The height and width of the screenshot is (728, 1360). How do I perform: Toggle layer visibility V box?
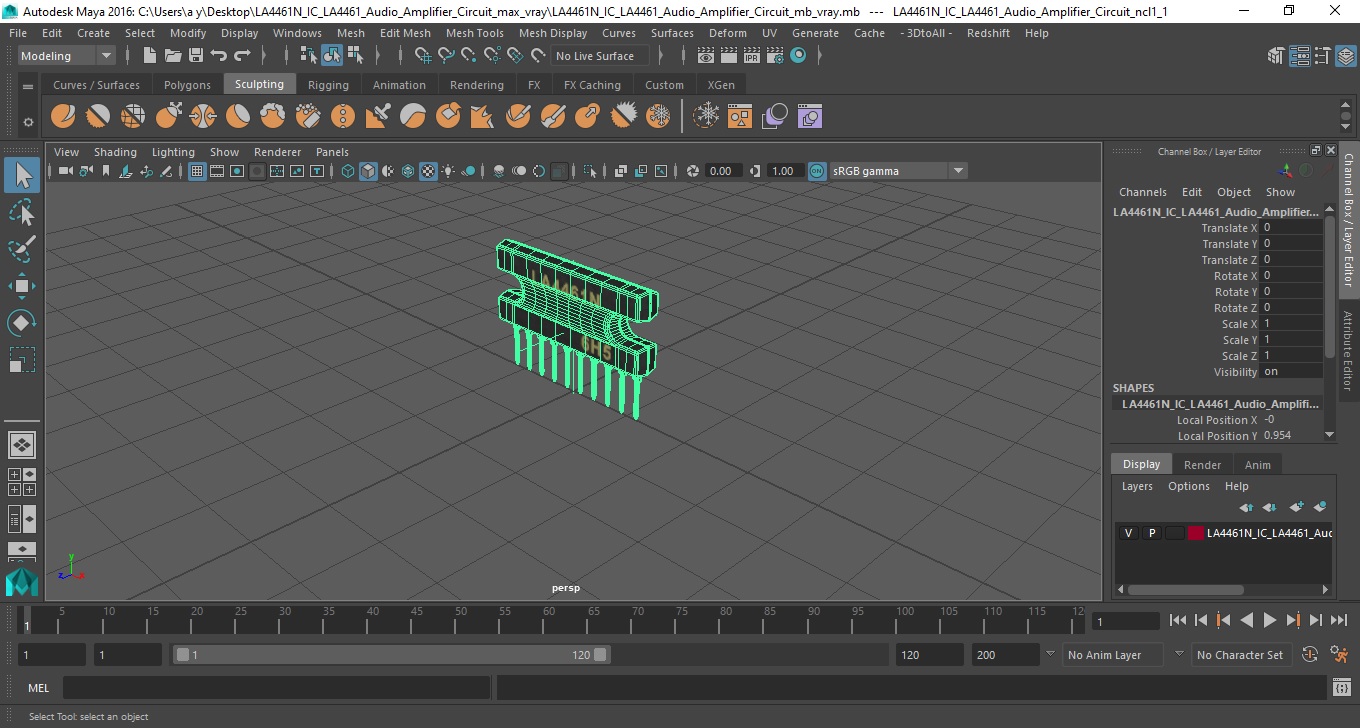1128,533
